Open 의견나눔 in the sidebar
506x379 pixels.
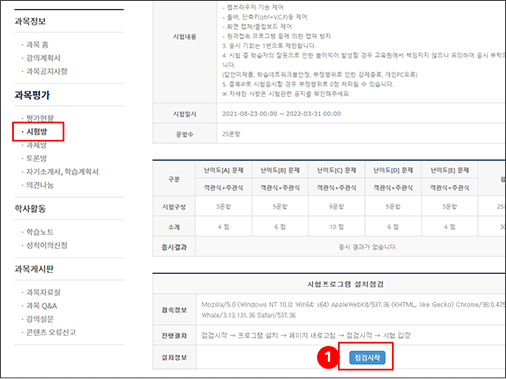click(x=40, y=185)
